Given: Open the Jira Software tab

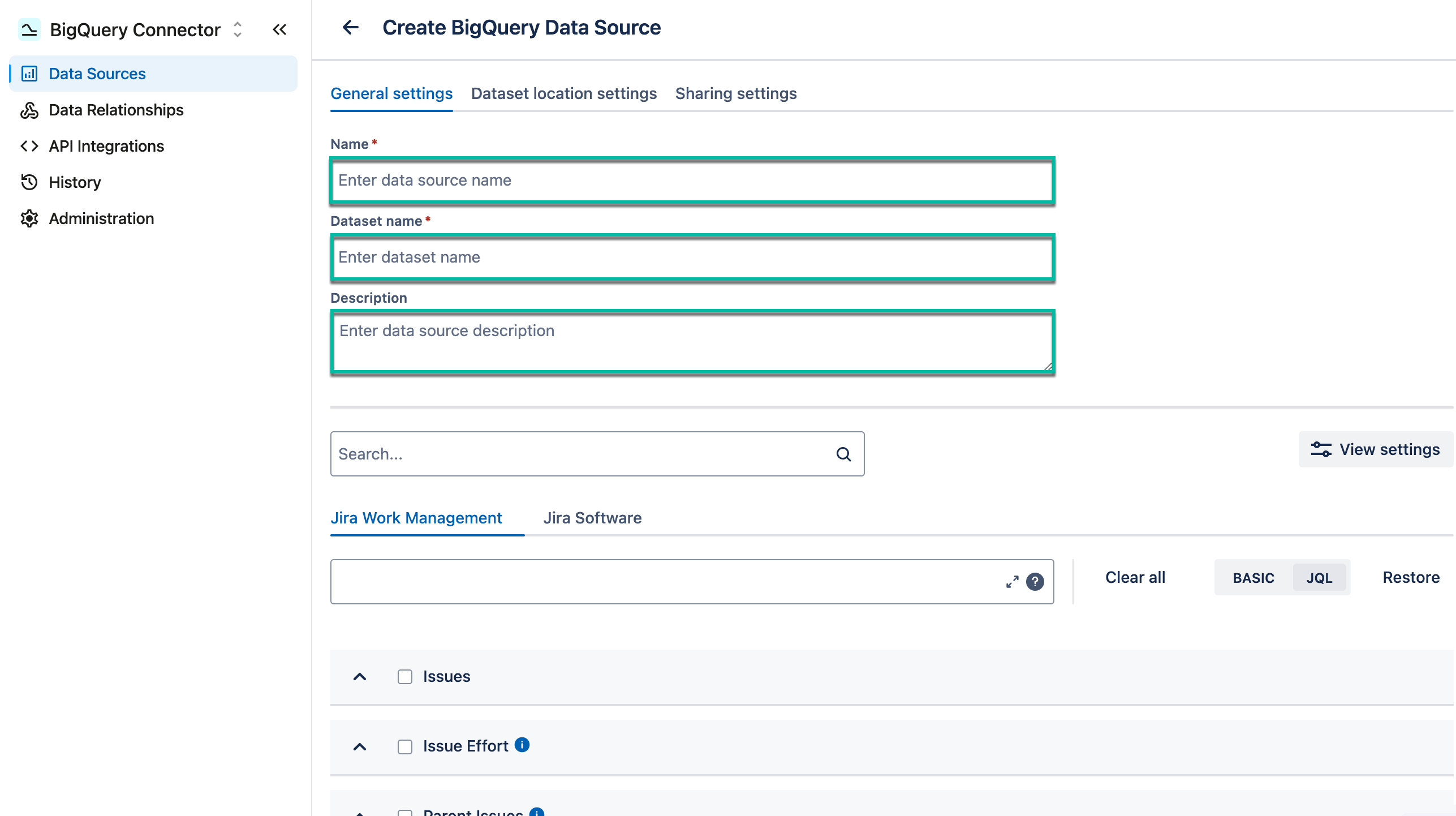Looking at the screenshot, I should click(592, 518).
